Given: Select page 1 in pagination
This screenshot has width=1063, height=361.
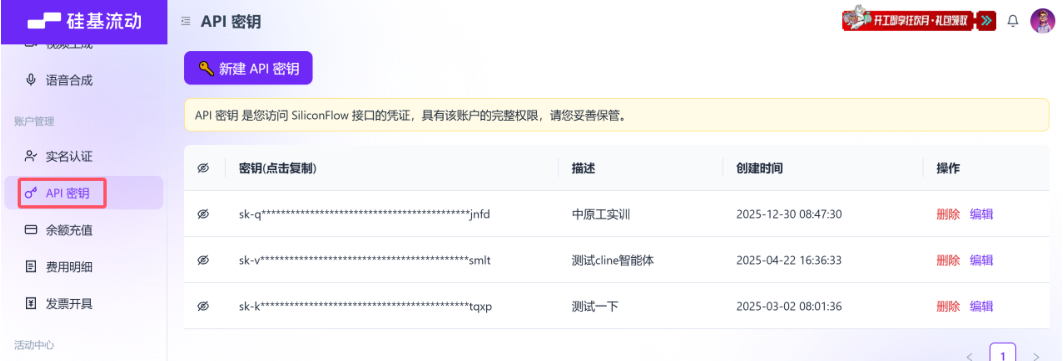Looking at the screenshot, I should click(1003, 353).
